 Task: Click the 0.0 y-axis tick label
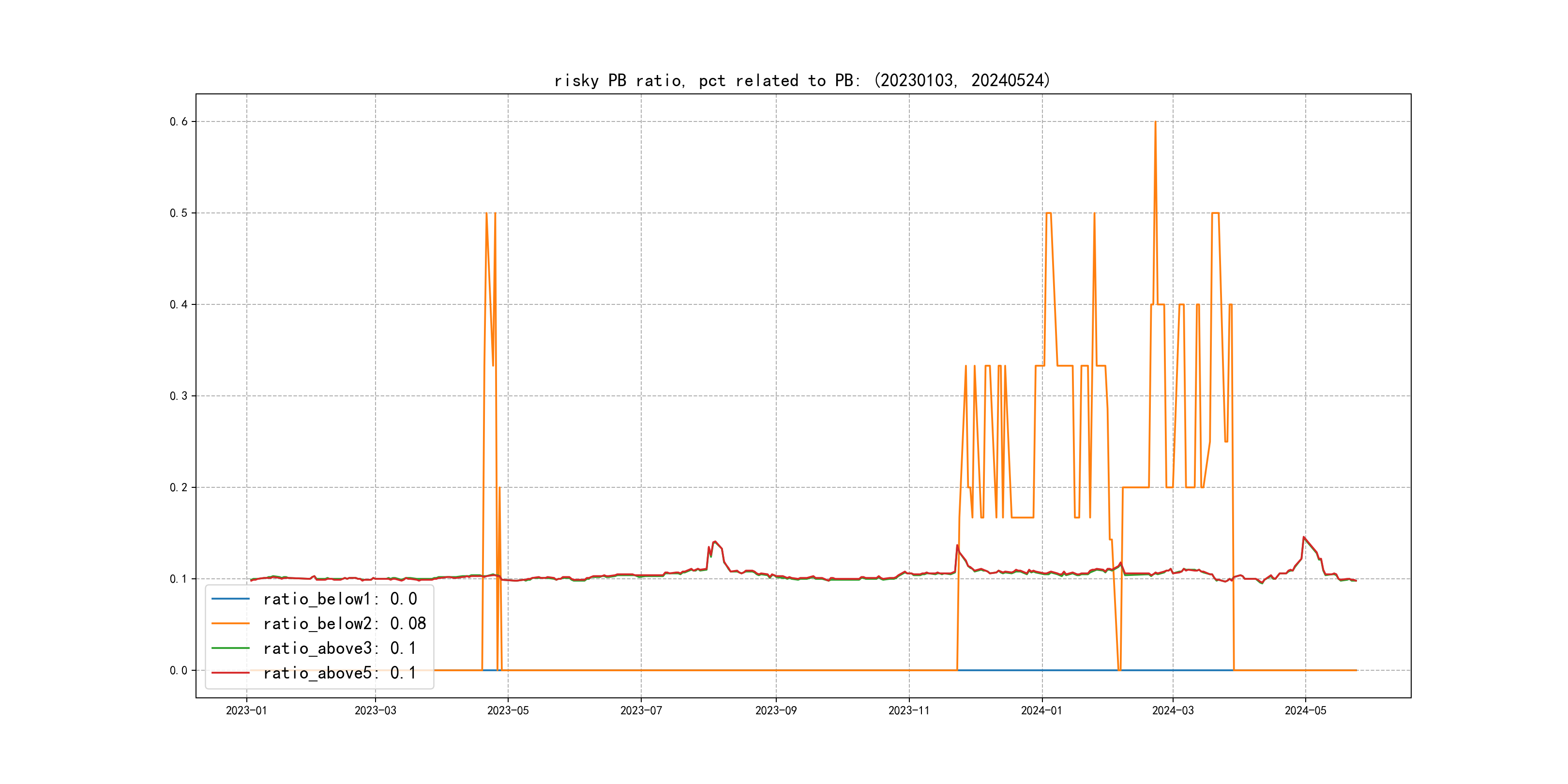click(x=179, y=670)
